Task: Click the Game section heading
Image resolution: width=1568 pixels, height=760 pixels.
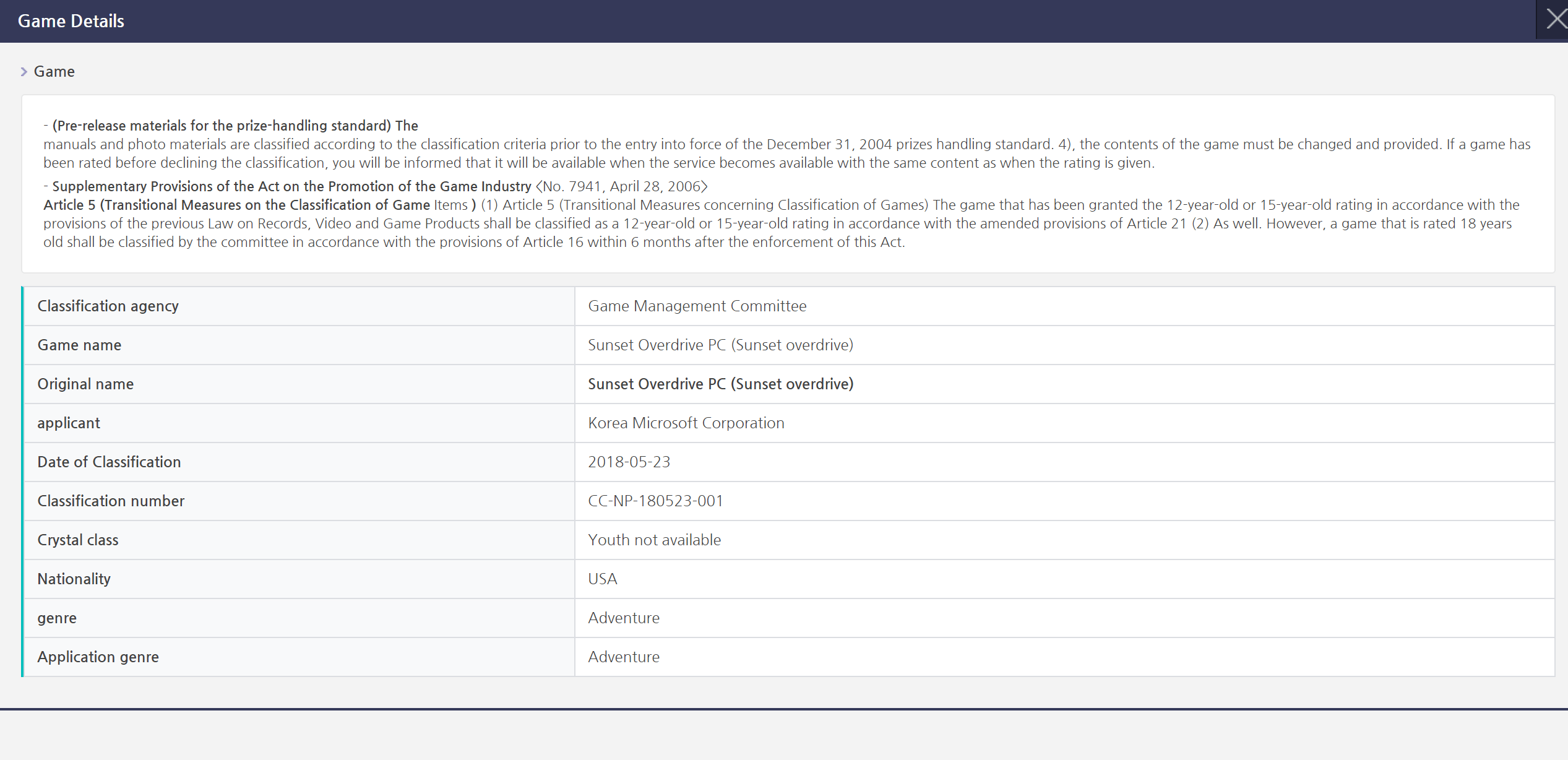Action: (x=54, y=72)
